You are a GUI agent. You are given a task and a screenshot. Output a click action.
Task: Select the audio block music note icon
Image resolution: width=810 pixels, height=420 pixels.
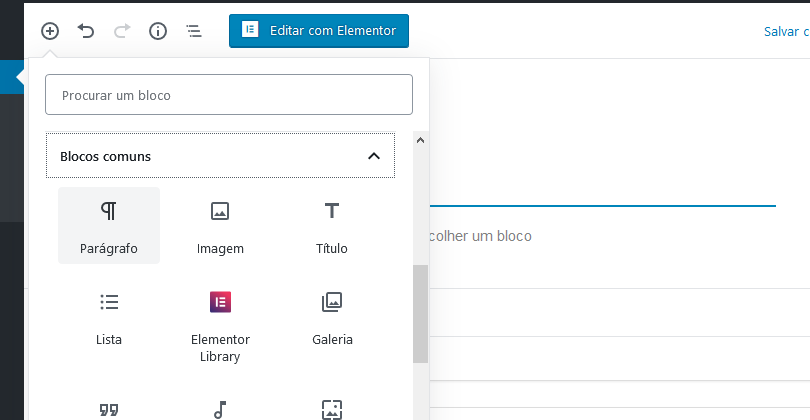(x=220, y=410)
